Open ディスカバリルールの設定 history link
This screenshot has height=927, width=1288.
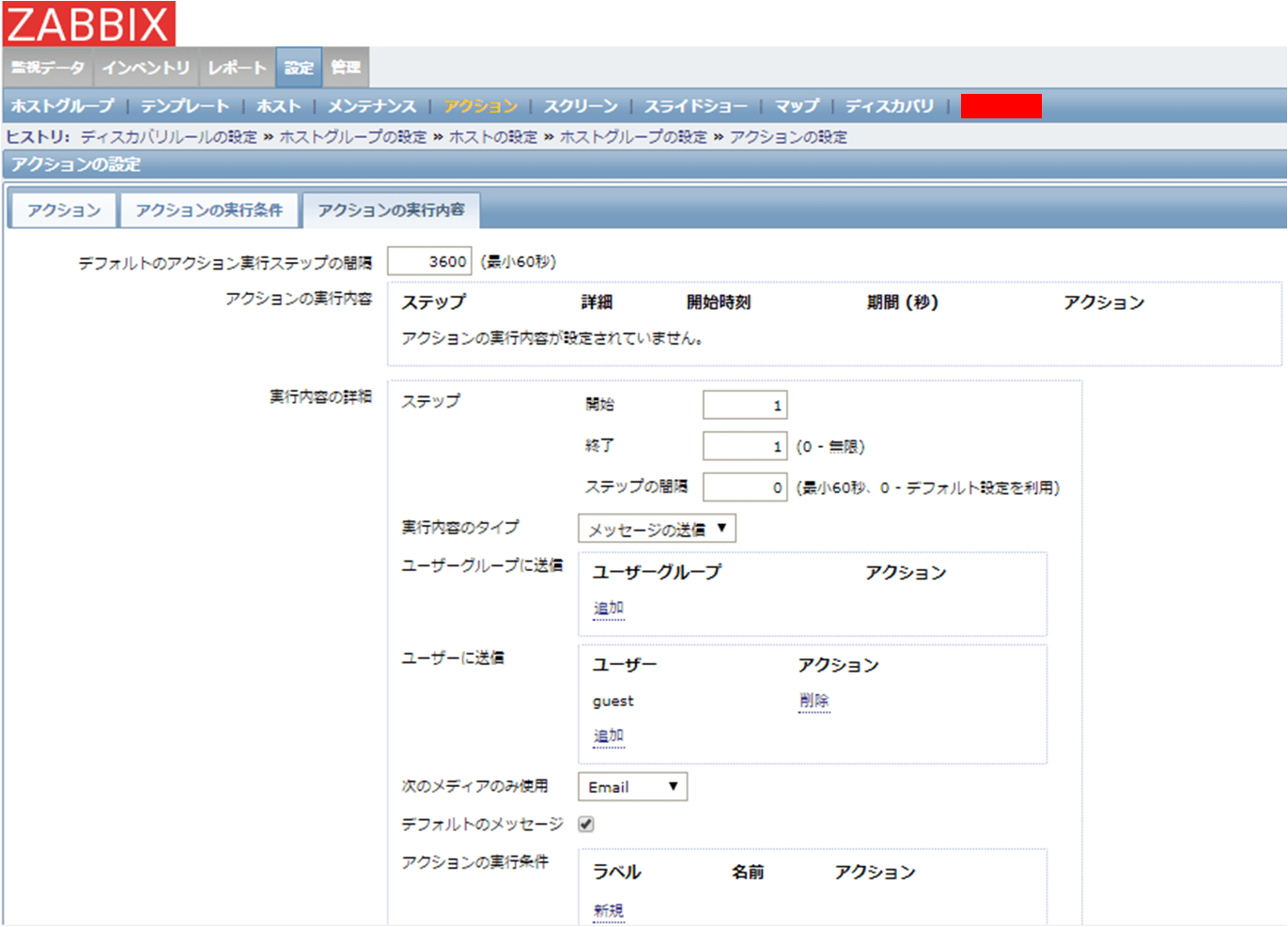(169, 137)
